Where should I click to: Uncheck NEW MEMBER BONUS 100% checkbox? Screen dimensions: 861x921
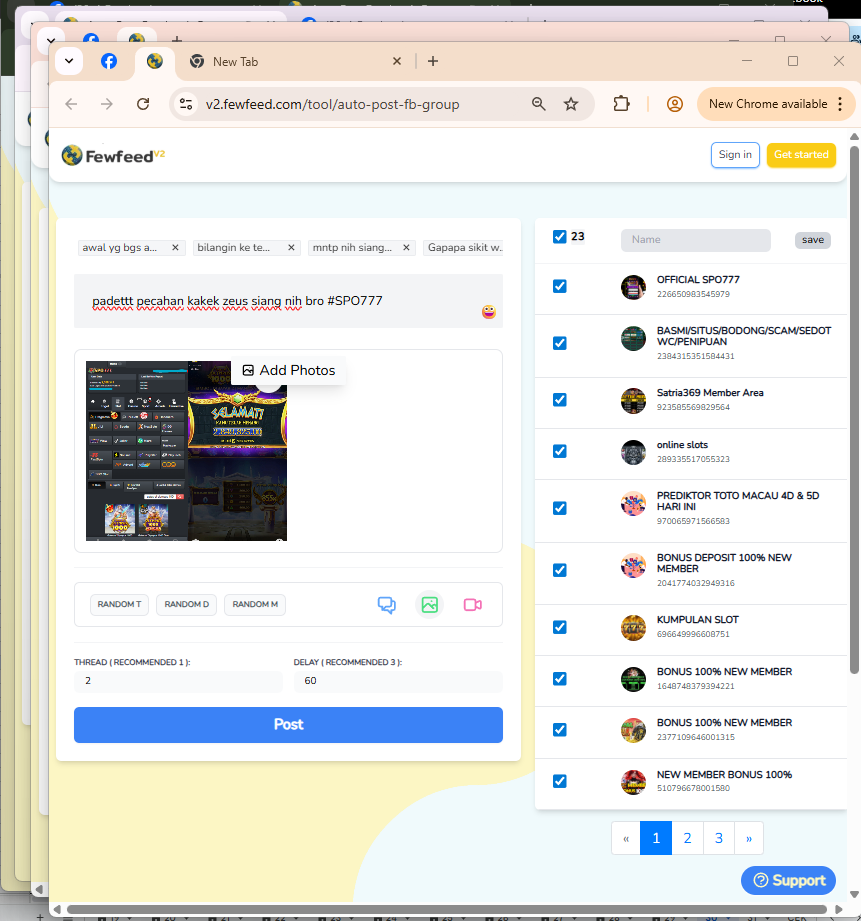pos(560,781)
